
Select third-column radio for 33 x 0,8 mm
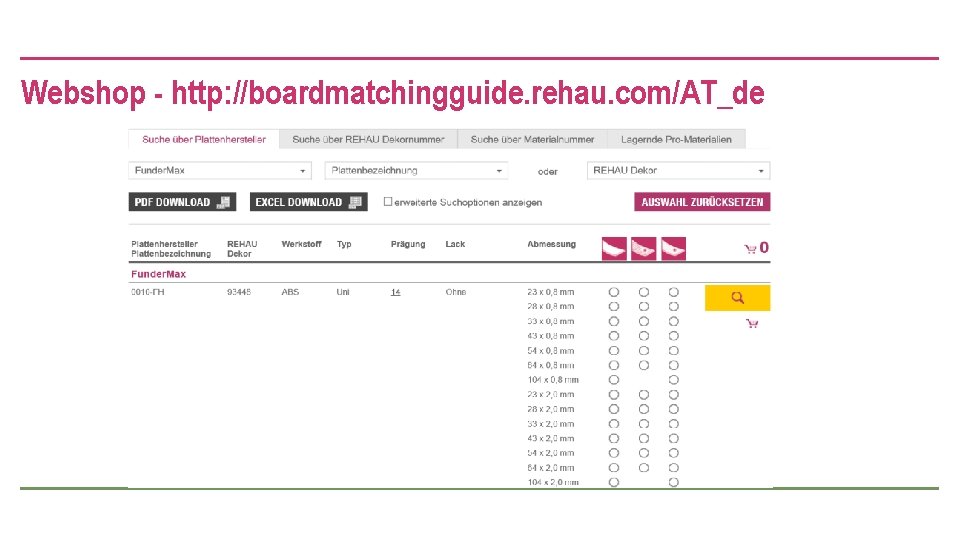(673, 321)
